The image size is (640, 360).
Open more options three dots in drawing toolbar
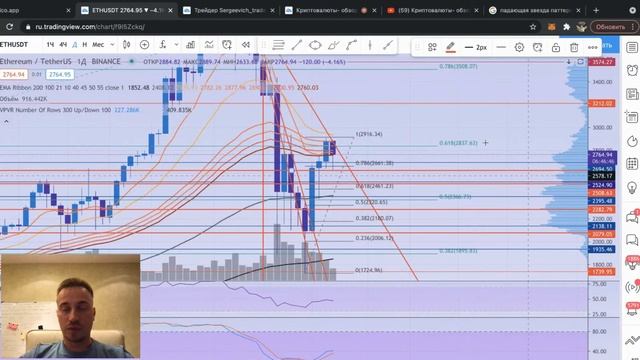[x=593, y=47]
